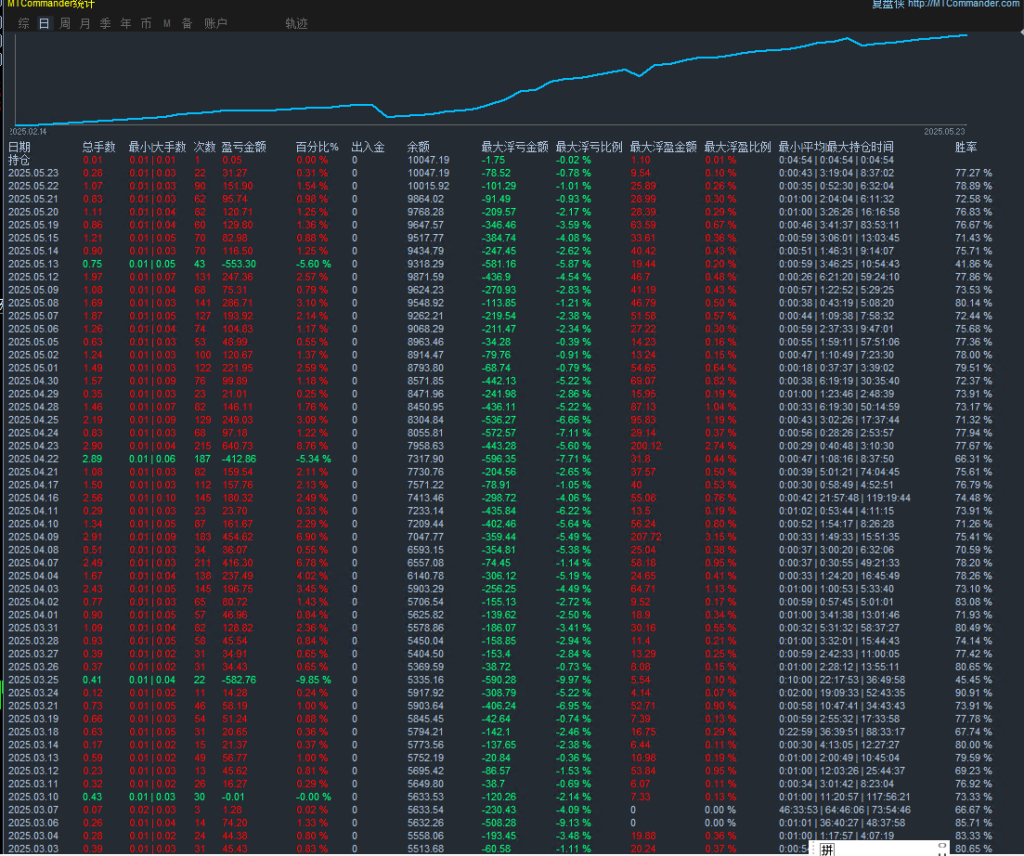Select the 季 quarterly tab
This screenshot has height=856, width=1024.
pos(105,23)
